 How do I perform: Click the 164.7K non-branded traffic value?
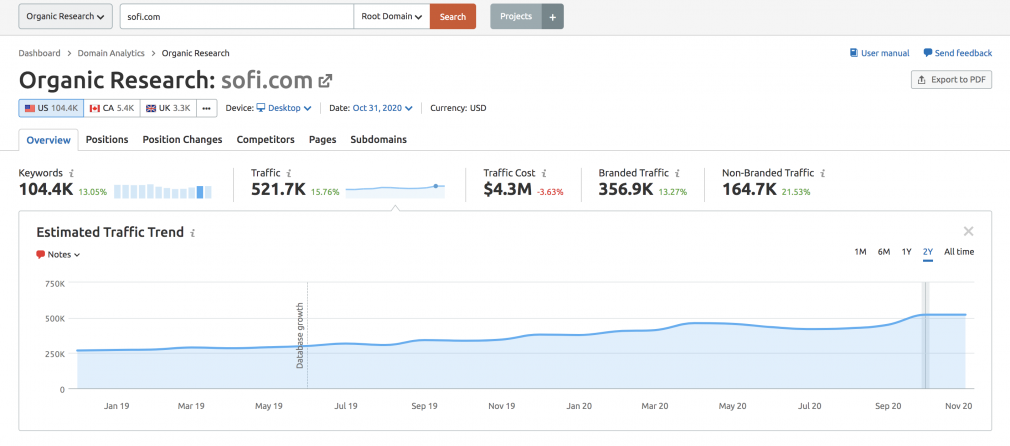(x=750, y=190)
